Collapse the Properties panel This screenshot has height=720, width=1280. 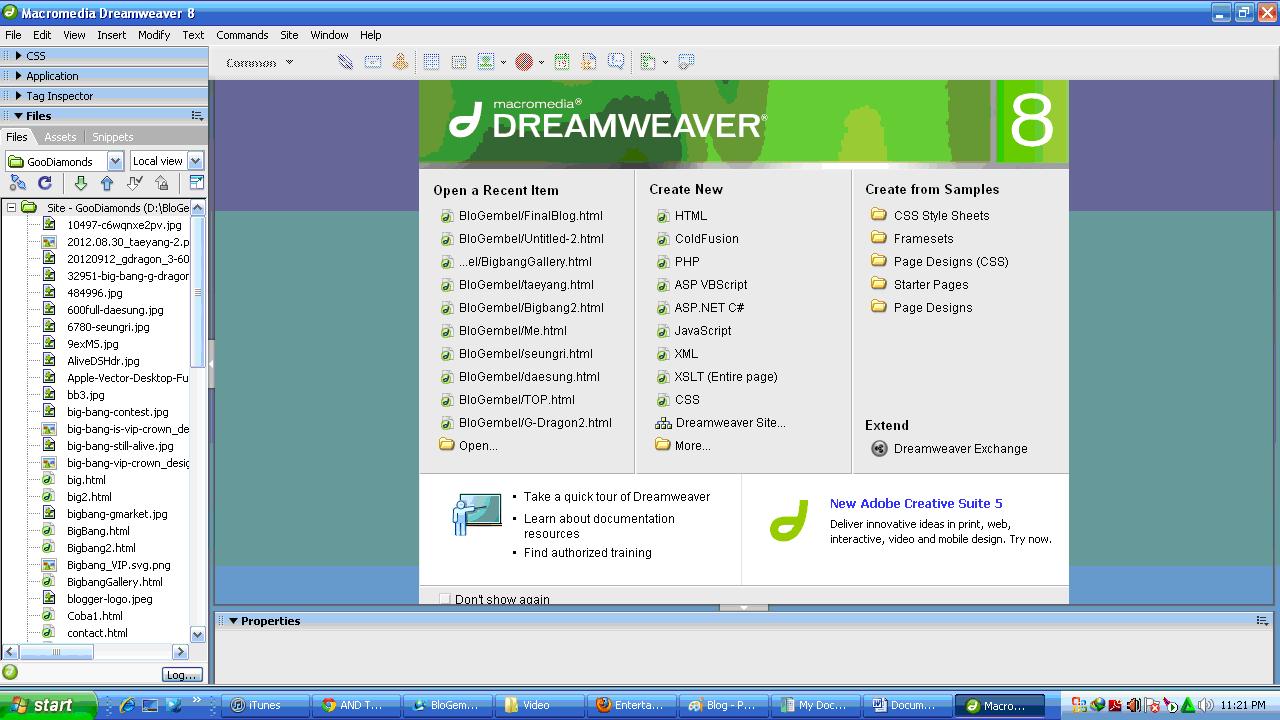(x=233, y=621)
